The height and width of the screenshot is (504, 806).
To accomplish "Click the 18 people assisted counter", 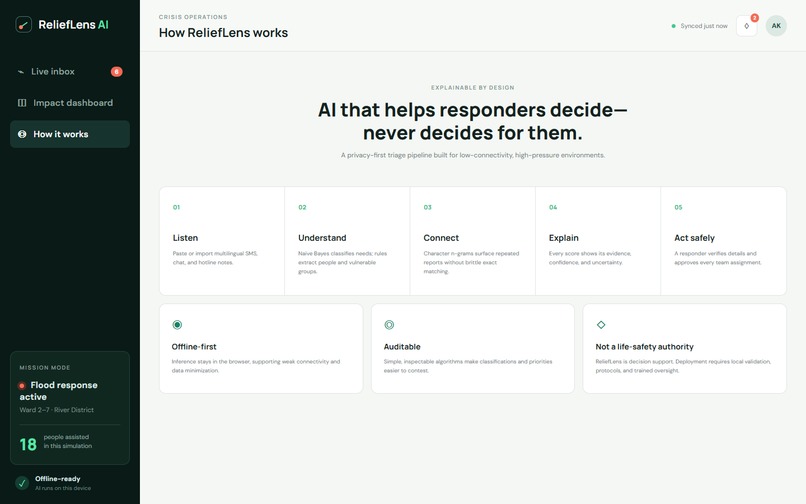I will (56, 444).
